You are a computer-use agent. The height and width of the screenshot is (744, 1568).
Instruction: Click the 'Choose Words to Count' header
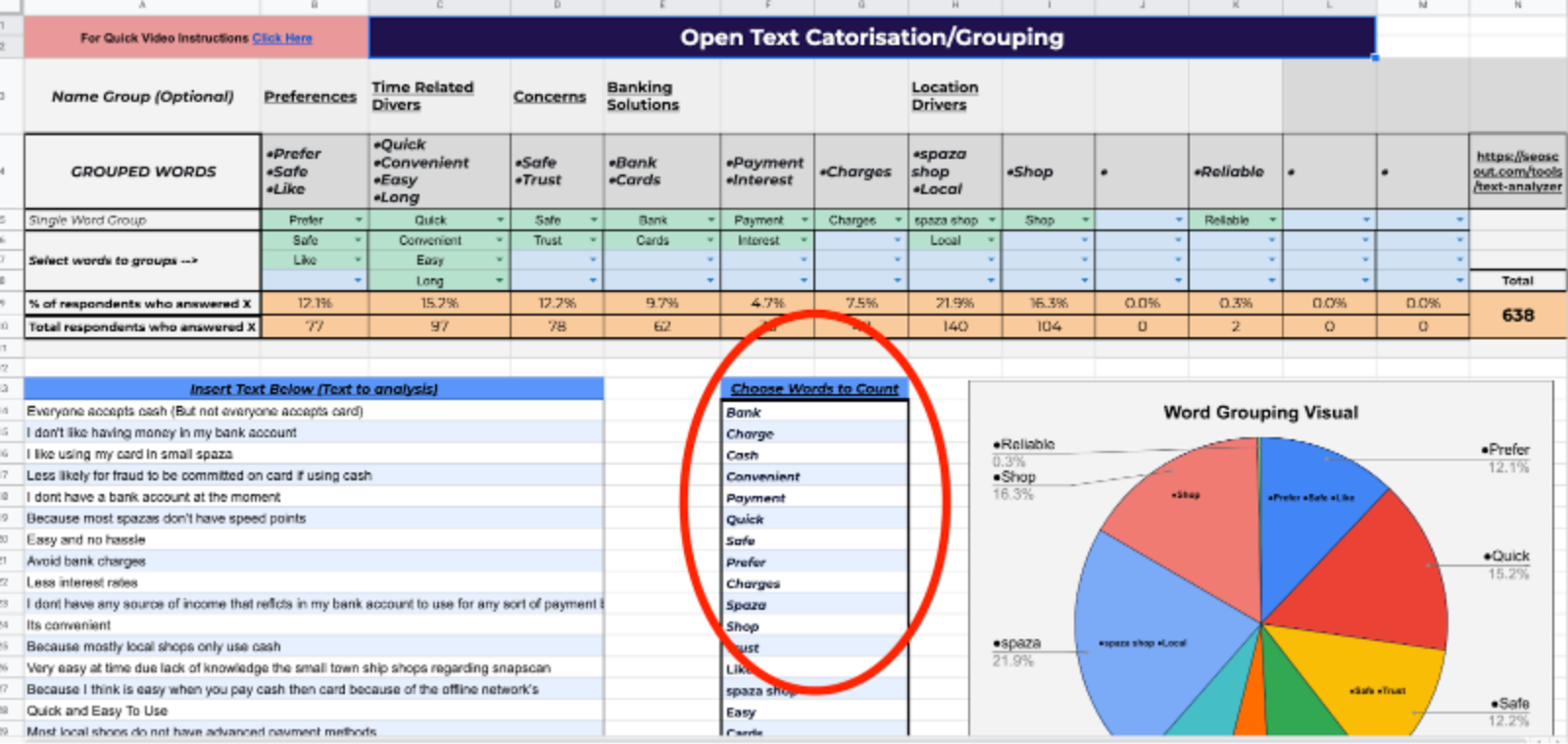(814, 389)
